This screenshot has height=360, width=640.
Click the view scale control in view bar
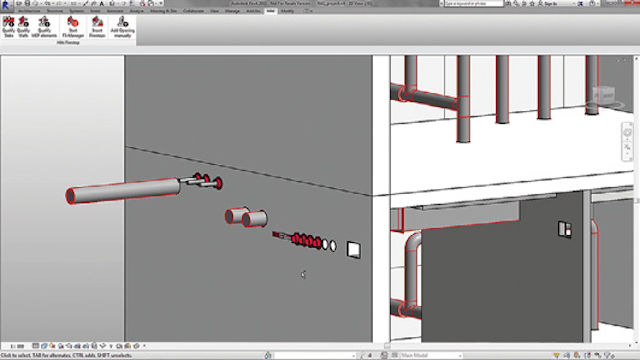[x=17, y=346]
